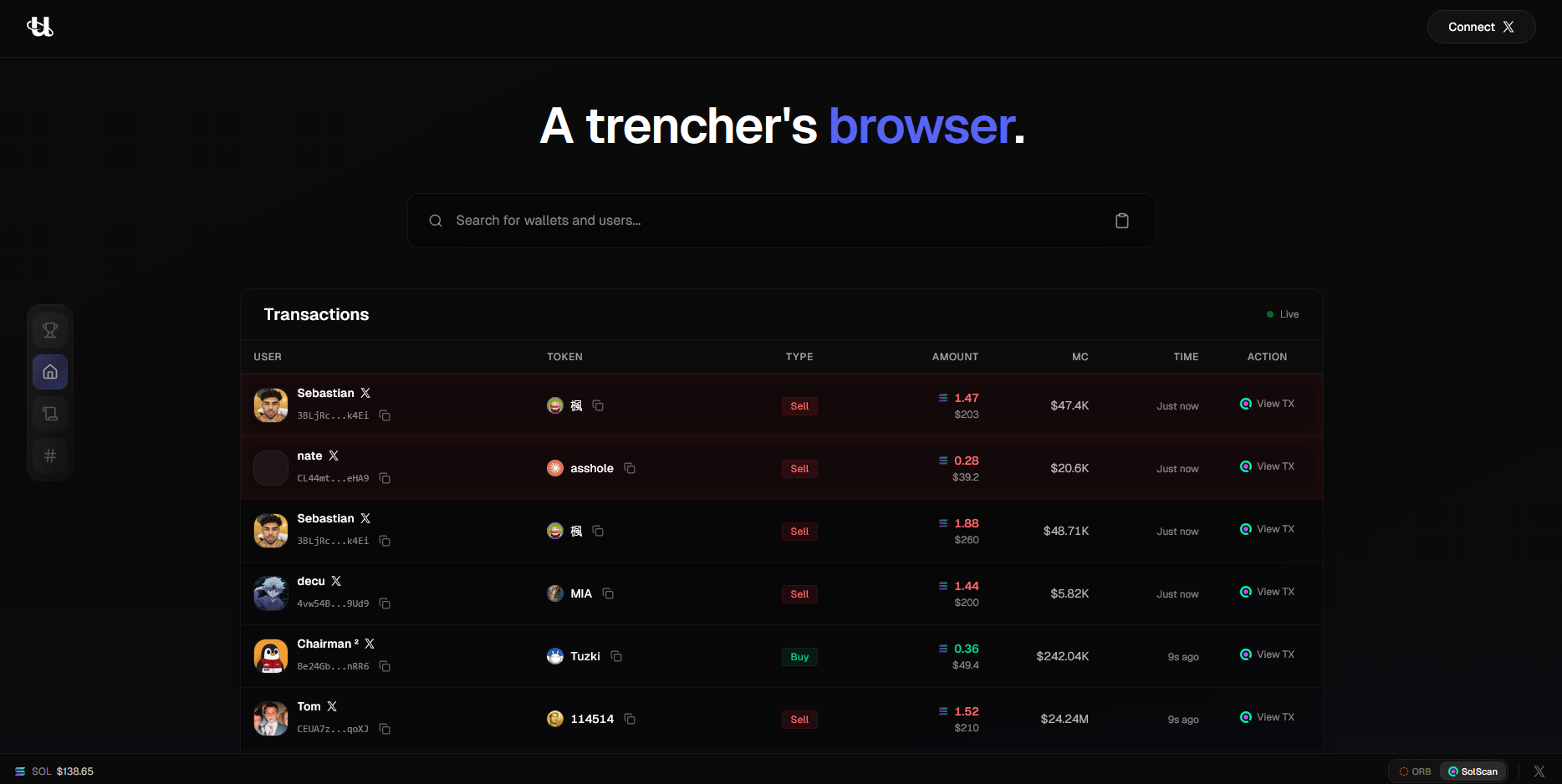1562x784 pixels.
Task: Switch explorer to ORB
Action: click(1415, 771)
